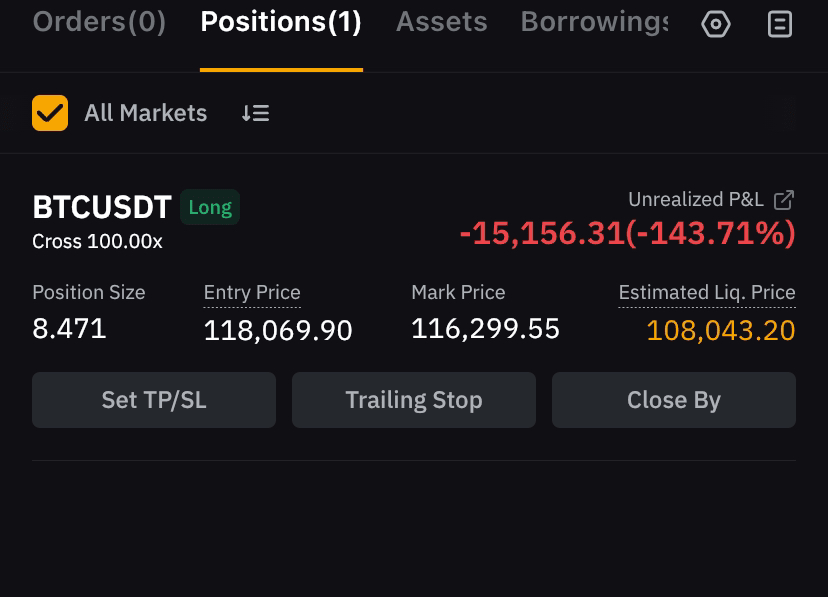Image resolution: width=828 pixels, height=597 pixels.
Task: Tap the Entry Price underlined label
Action: click(252, 292)
